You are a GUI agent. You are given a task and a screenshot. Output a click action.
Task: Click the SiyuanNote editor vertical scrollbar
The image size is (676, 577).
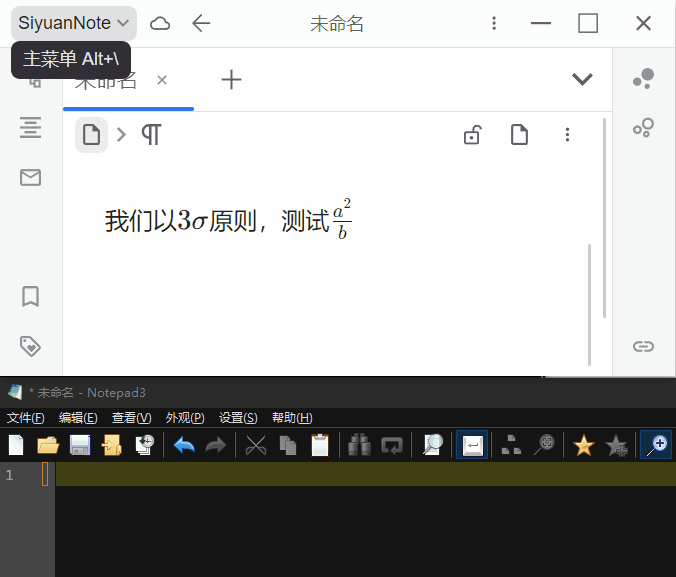[604, 218]
